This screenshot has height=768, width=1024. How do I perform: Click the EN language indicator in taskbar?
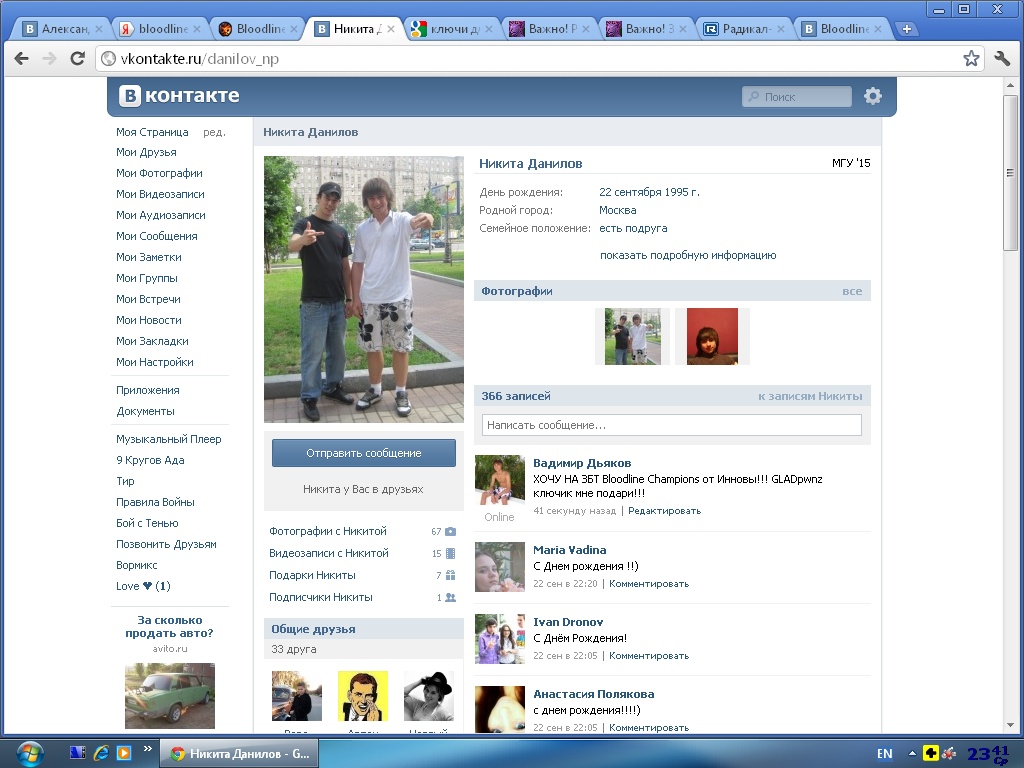[x=884, y=753]
